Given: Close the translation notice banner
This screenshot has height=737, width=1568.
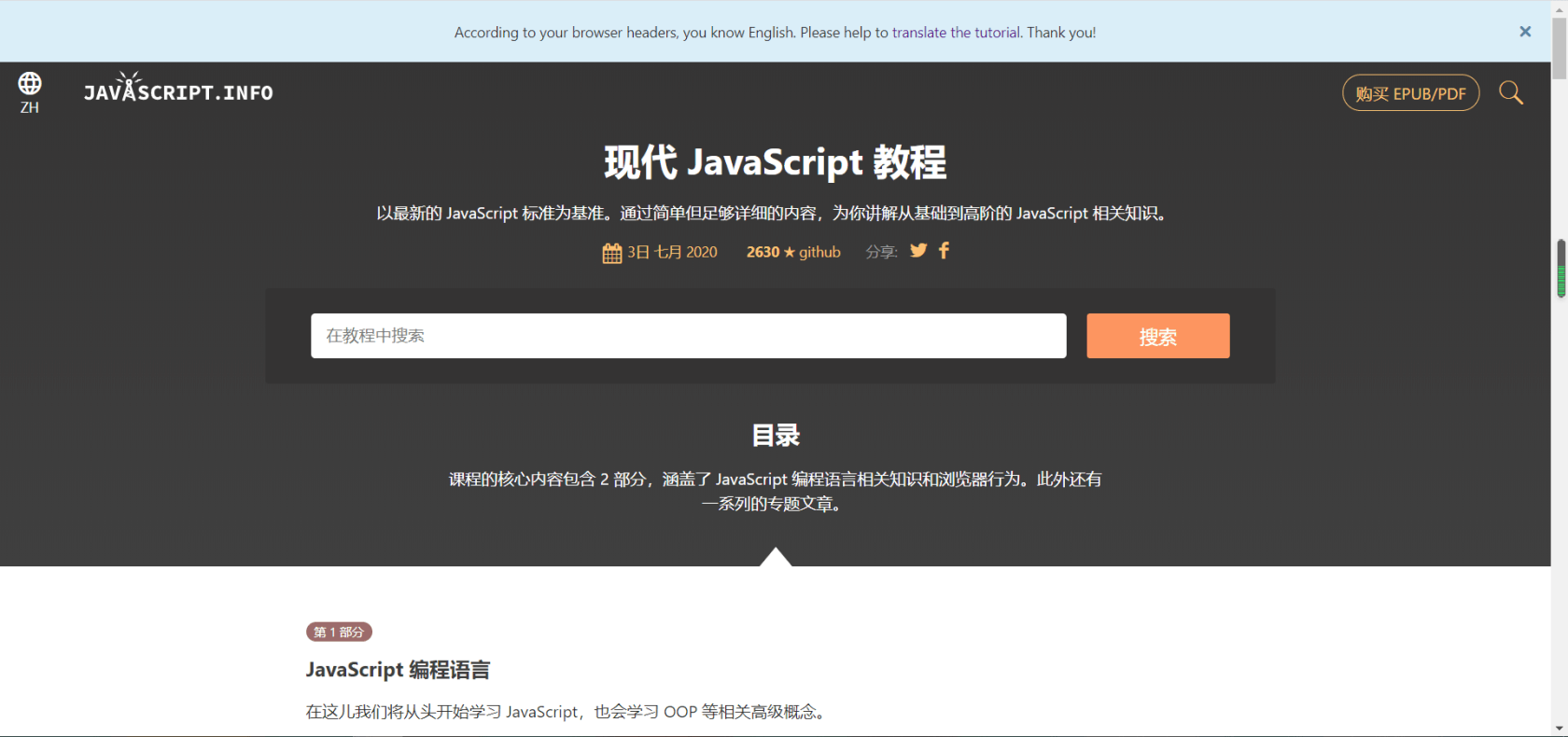Looking at the screenshot, I should [x=1525, y=32].
